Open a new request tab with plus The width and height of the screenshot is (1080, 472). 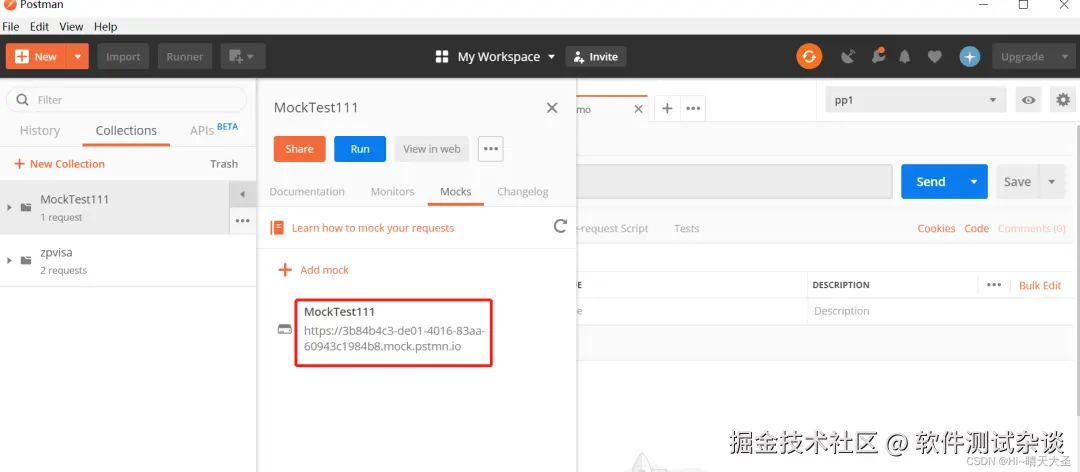667,108
